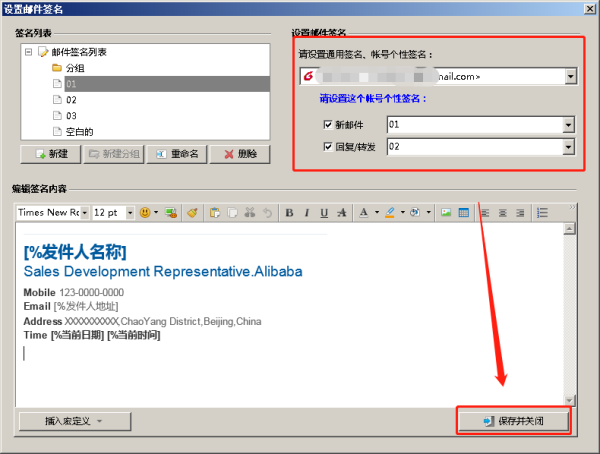Insert a picture with the image icon

pyautogui.click(x=446, y=212)
